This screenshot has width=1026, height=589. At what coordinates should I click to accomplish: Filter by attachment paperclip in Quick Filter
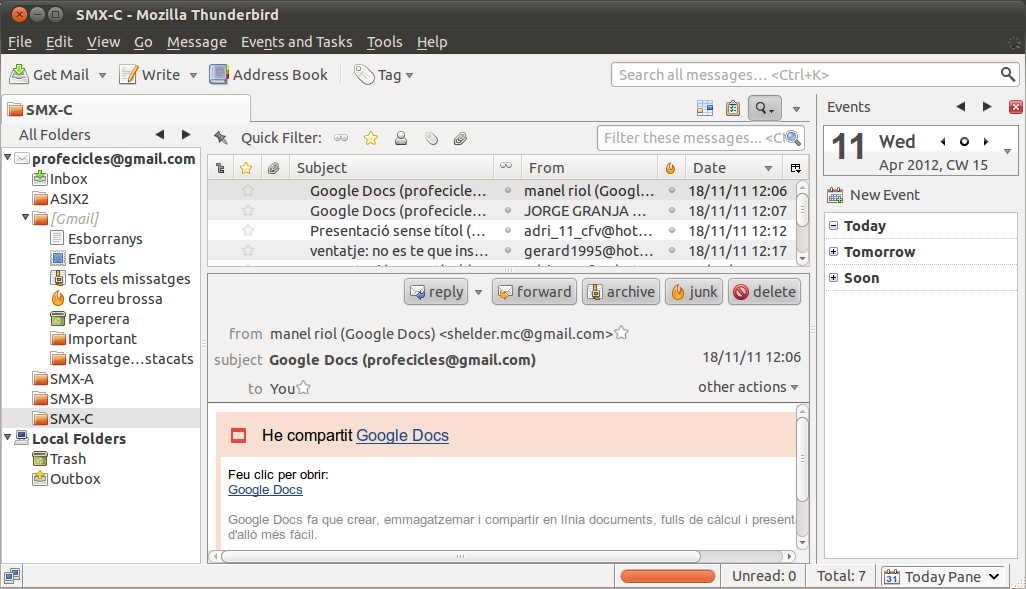460,138
